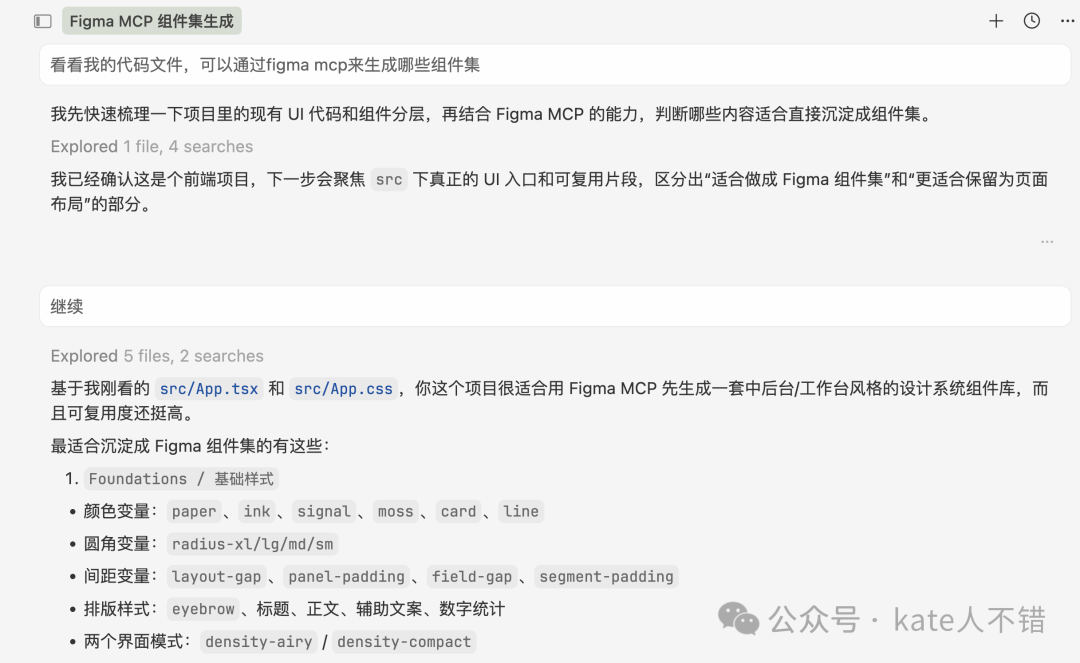Click the signal color variable tag
This screenshot has height=663, width=1080.
click(x=324, y=512)
